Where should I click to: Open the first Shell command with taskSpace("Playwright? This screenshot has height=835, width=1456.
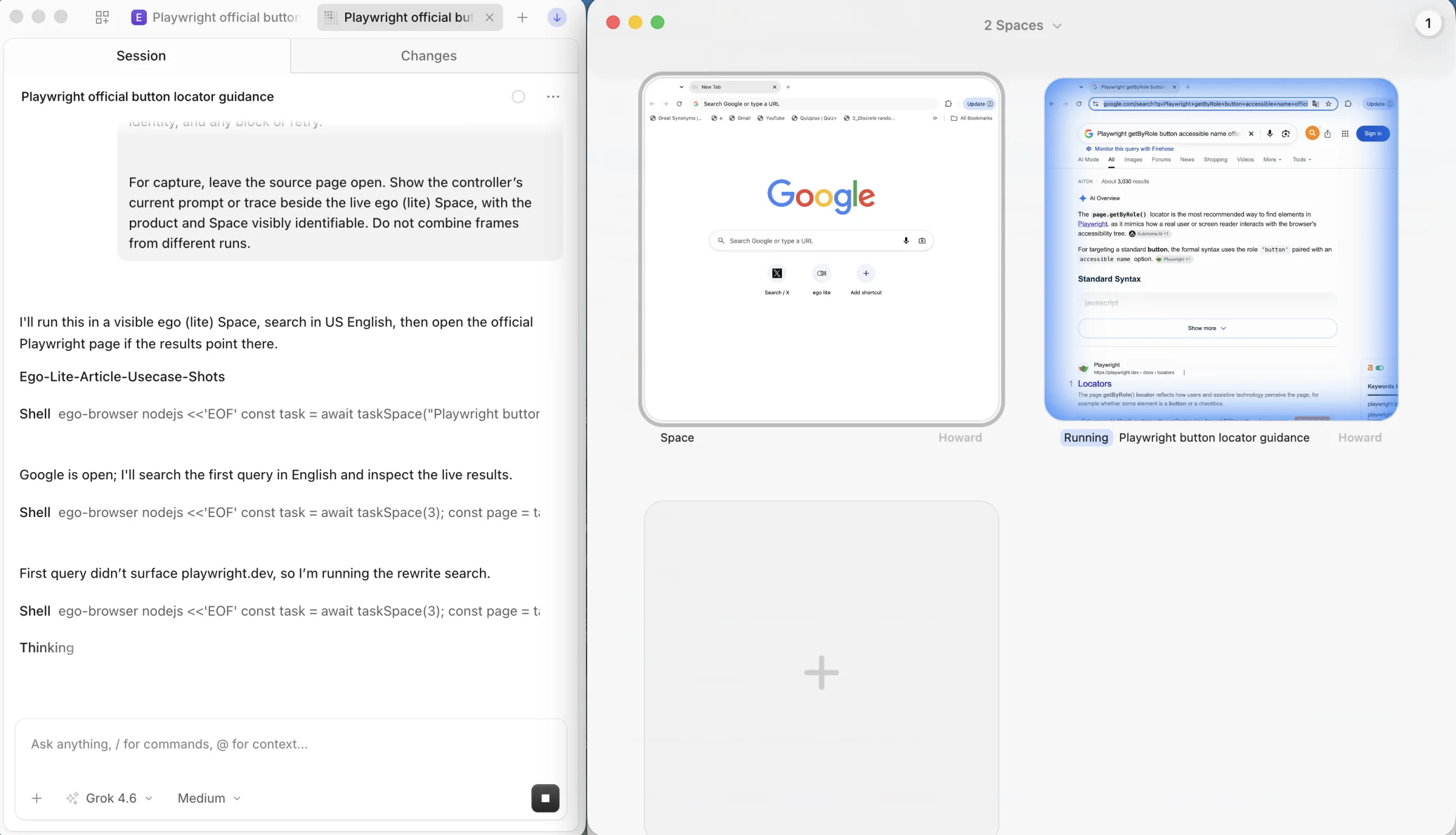pos(279,414)
